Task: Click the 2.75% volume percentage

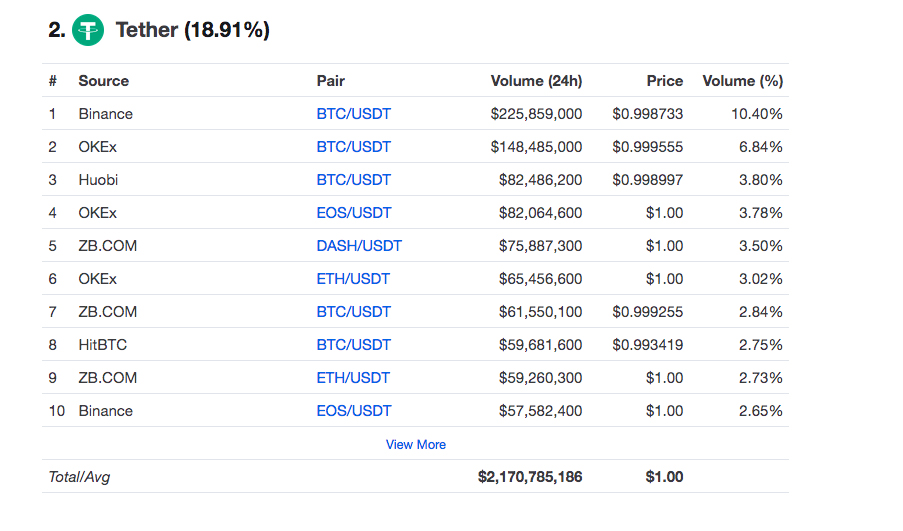Action: click(x=761, y=345)
